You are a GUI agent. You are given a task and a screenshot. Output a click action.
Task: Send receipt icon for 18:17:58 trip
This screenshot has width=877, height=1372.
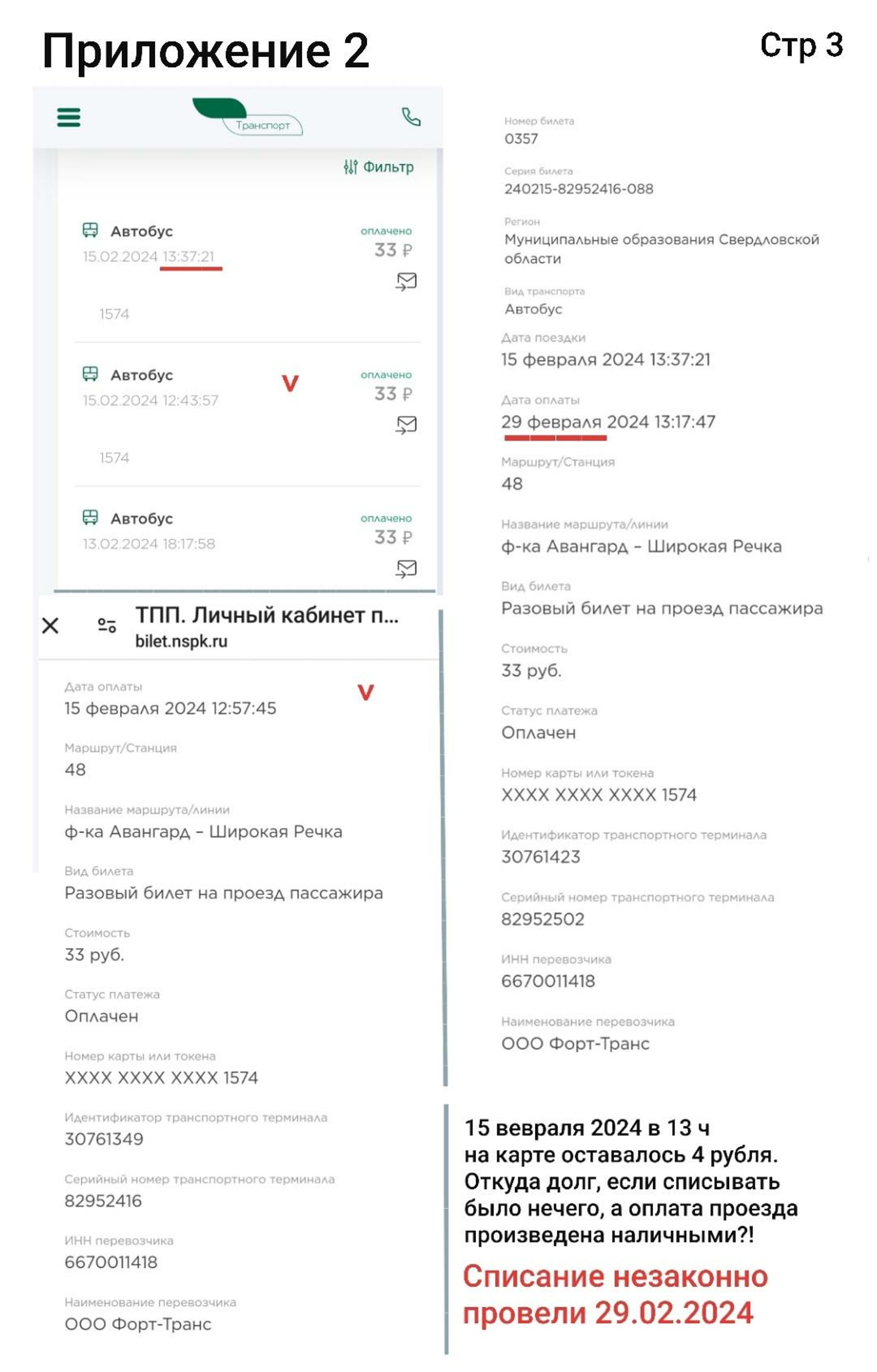pyautogui.click(x=407, y=569)
